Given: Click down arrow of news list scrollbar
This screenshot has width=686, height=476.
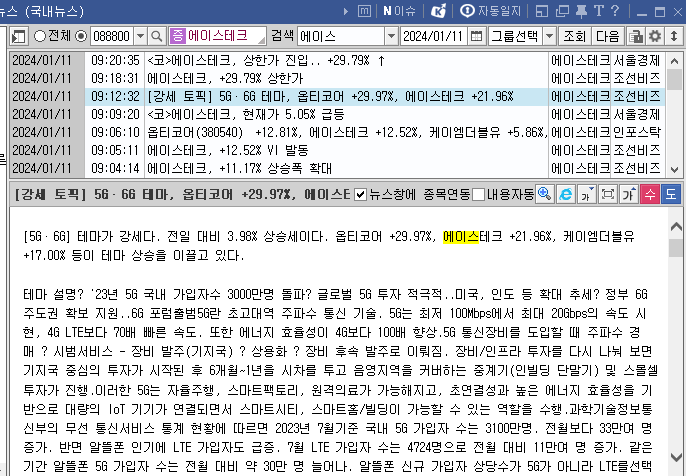Looking at the screenshot, I should (x=674, y=170).
